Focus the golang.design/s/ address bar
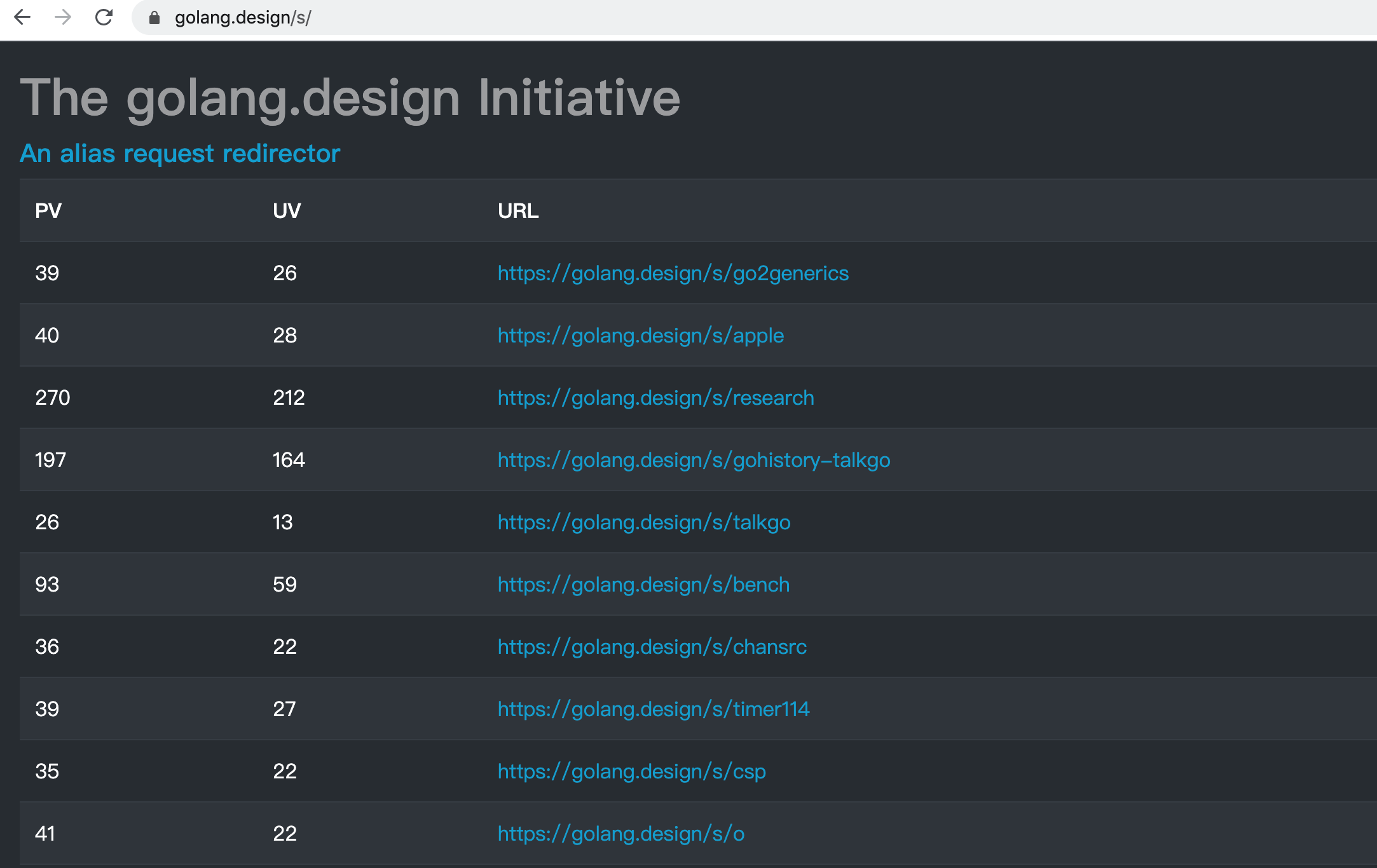Viewport: 1377px width, 868px height. pos(509,18)
